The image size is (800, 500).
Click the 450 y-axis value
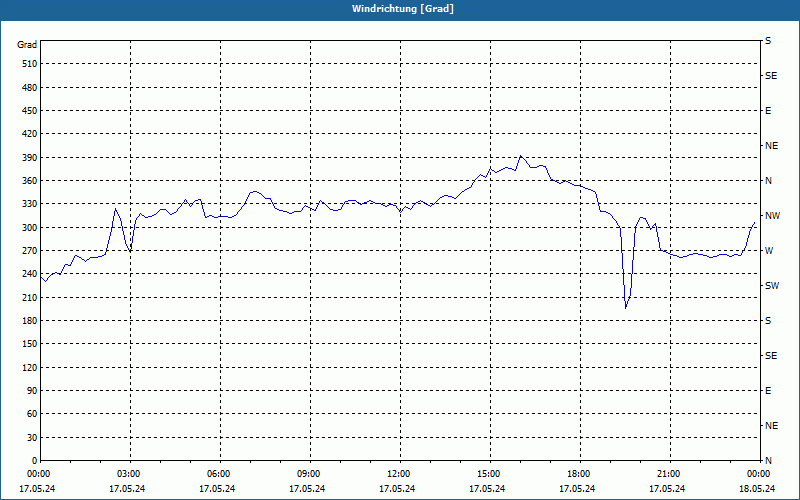coord(30,111)
